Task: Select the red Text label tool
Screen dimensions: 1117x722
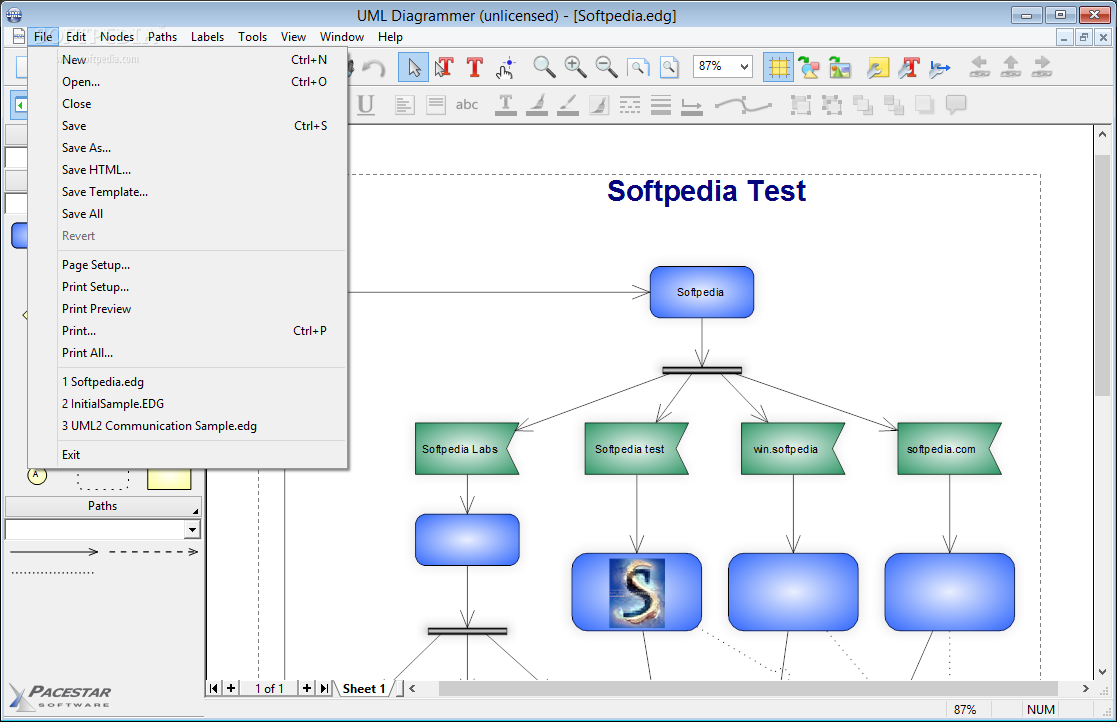Action: point(474,68)
